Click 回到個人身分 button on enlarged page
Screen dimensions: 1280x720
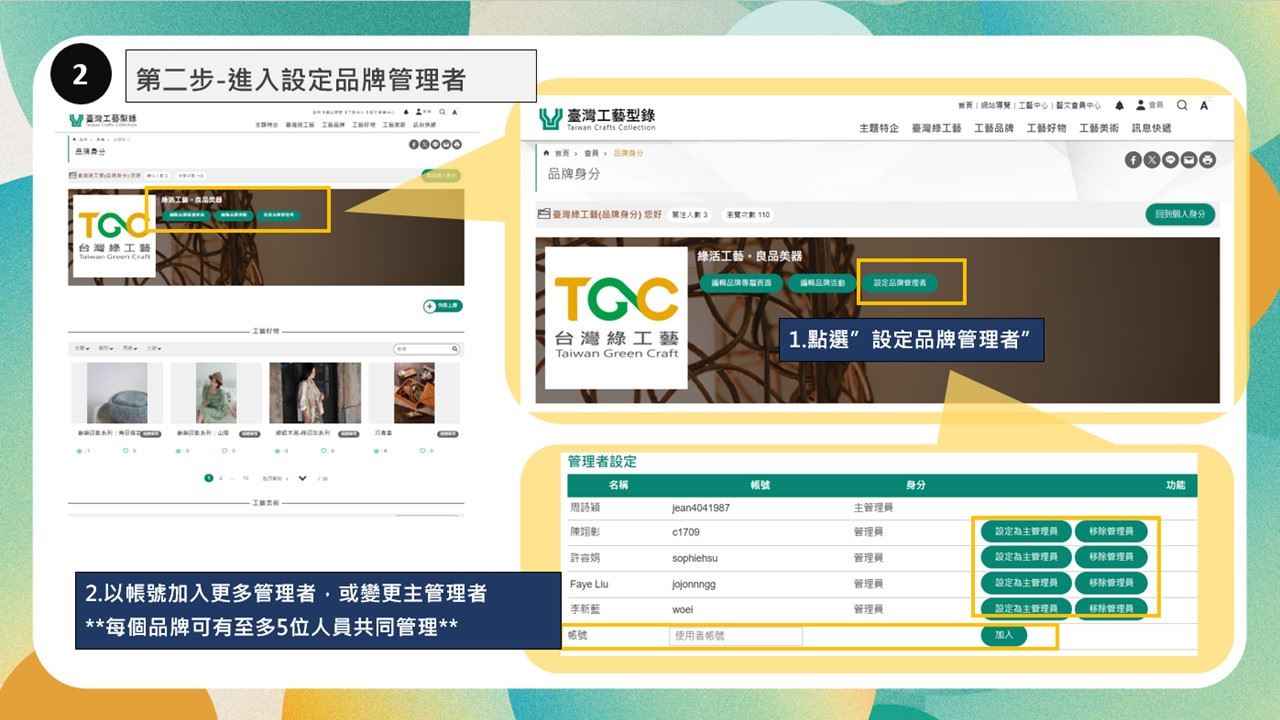pyautogui.click(x=1180, y=214)
